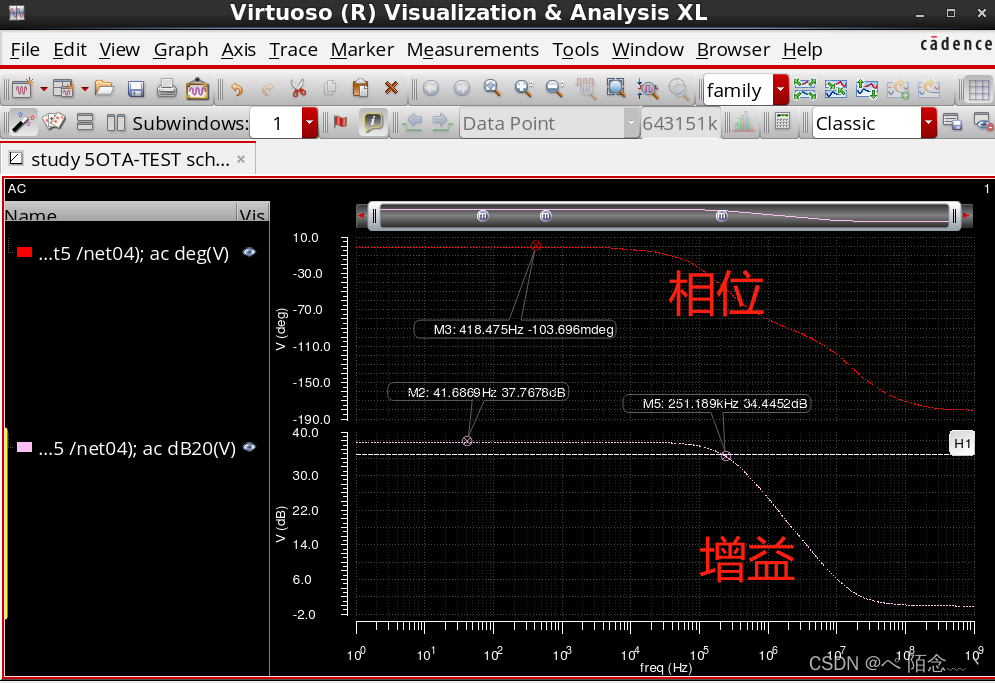The width and height of the screenshot is (995, 683).
Task: Select the M3 marker label box
Action: [x=515, y=329]
